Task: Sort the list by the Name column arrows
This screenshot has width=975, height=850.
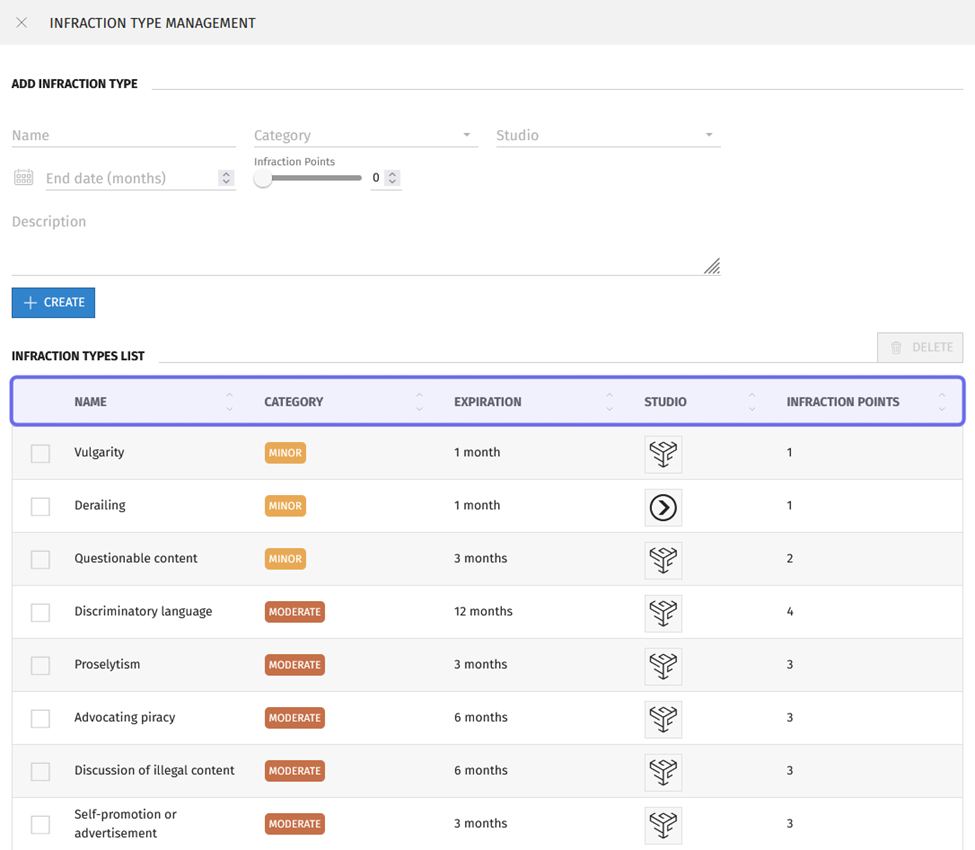Action: pyautogui.click(x=229, y=402)
